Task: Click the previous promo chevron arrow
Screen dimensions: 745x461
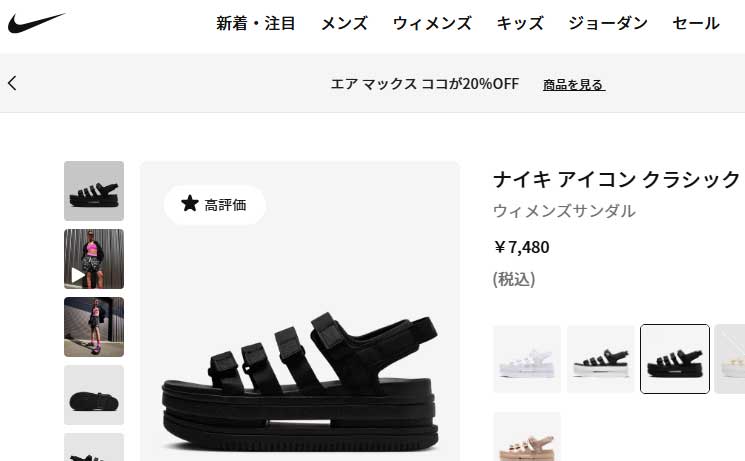Action: [12, 83]
